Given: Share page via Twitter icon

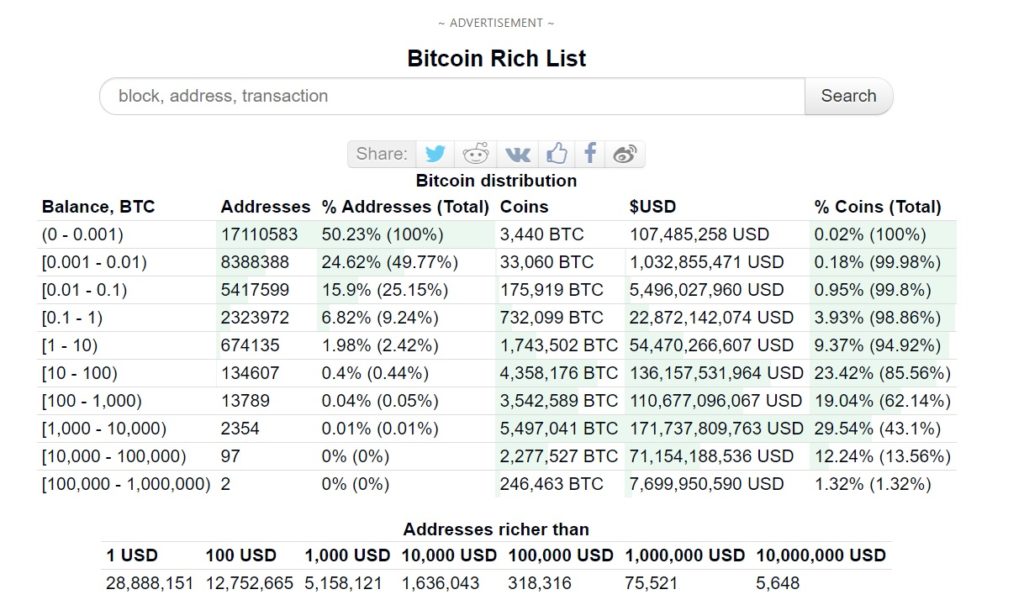Looking at the screenshot, I should 435,154.
